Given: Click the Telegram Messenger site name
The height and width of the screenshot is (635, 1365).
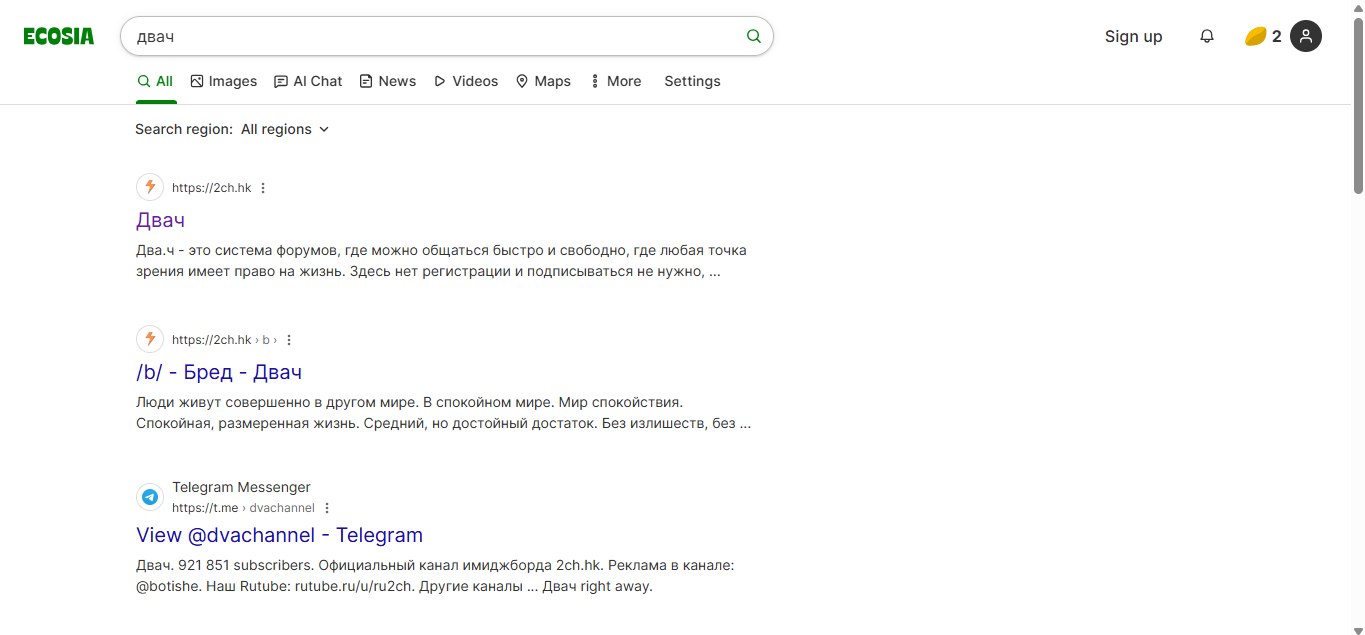Looking at the screenshot, I should click(241, 487).
